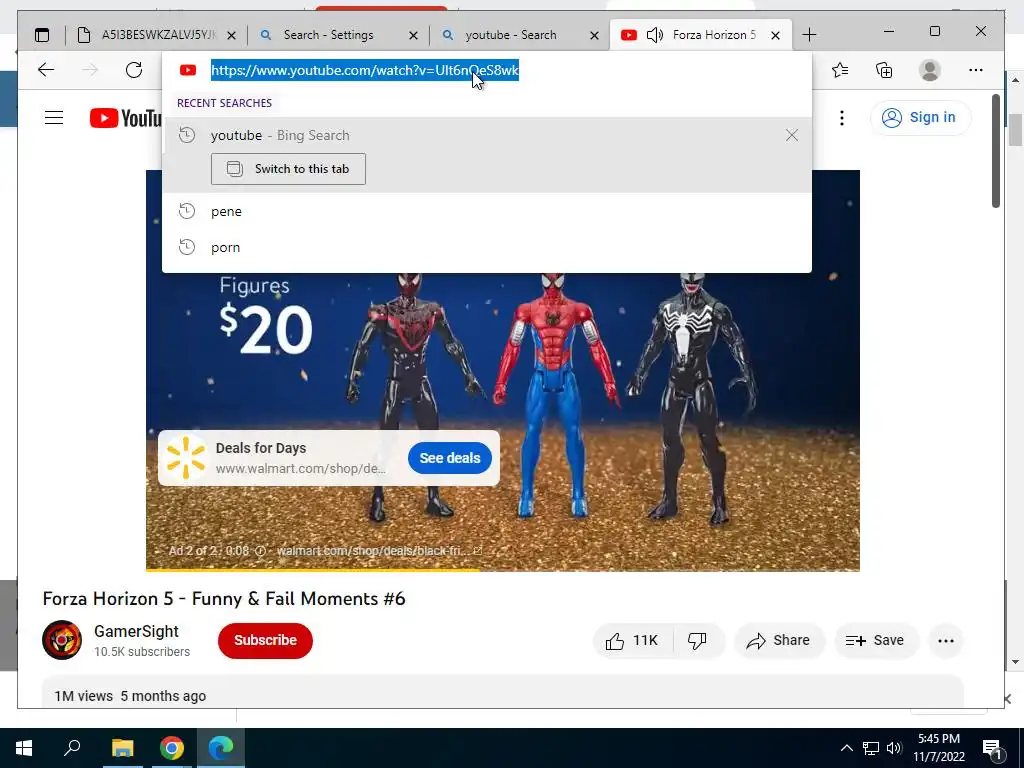Open Edge Settings and more menu
Image resolution: width=1024 pixels, height=768 pixels.
[976, 70]
